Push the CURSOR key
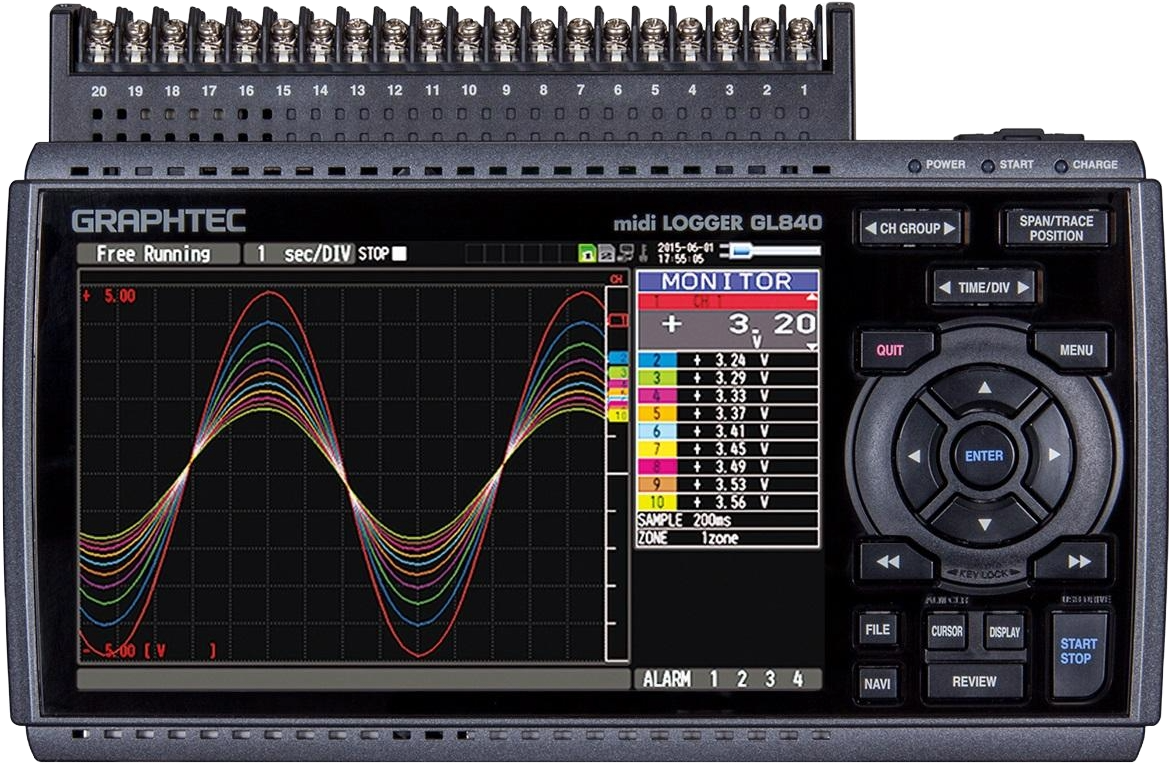The width and height of the screenshot is (1170, 763). click(947, 631)
